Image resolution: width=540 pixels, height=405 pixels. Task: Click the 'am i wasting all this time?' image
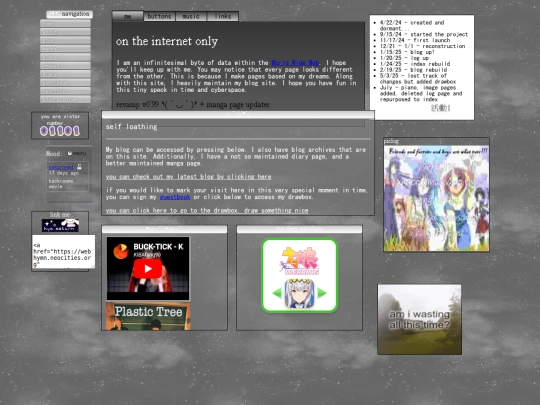point(419,319)
